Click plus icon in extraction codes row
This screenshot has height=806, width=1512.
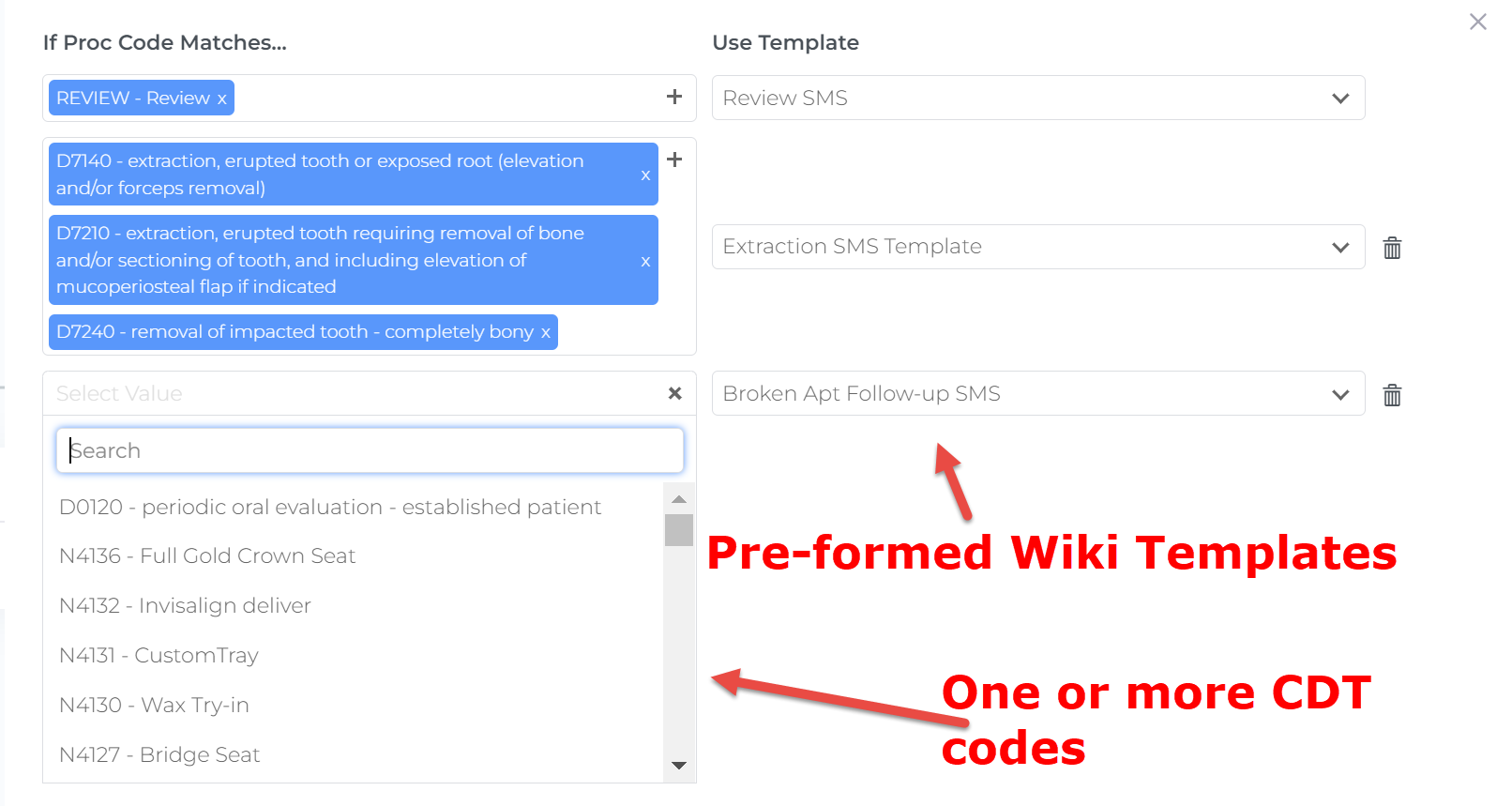click(673, 160)
